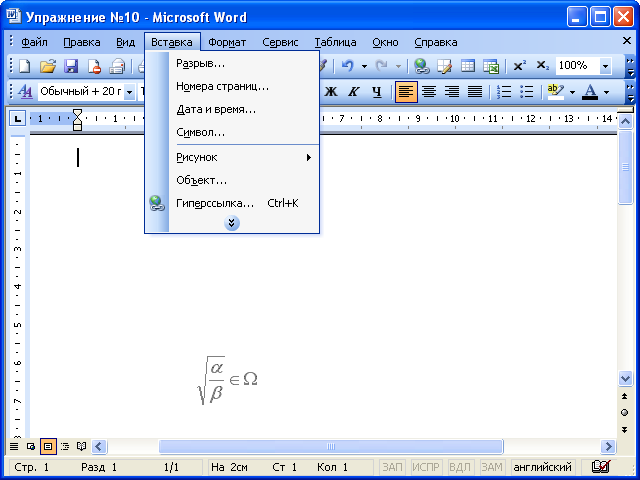
Task: Open the Правка menu
Action: 82,42
